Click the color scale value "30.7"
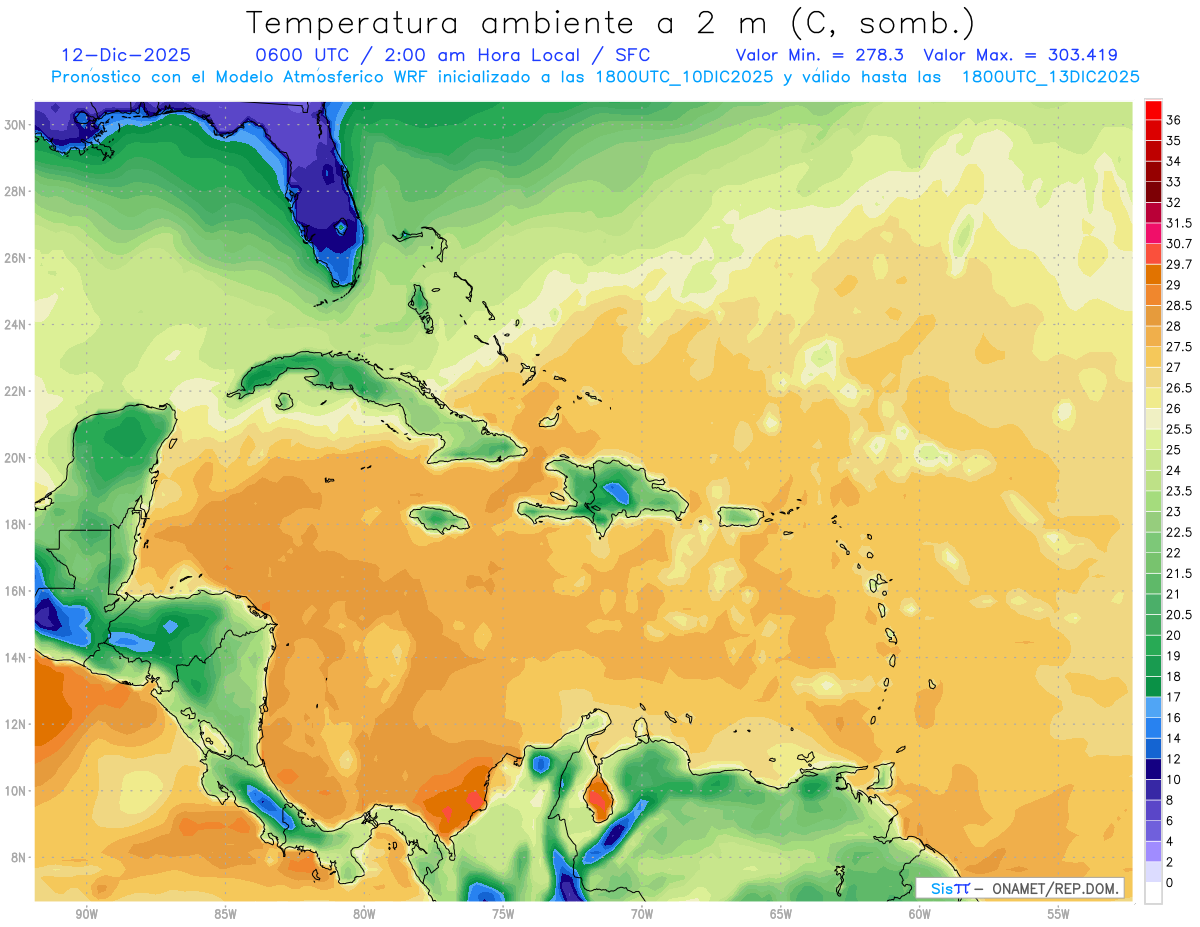Viewport: 1200px width, 927px height. [1179, 244]
